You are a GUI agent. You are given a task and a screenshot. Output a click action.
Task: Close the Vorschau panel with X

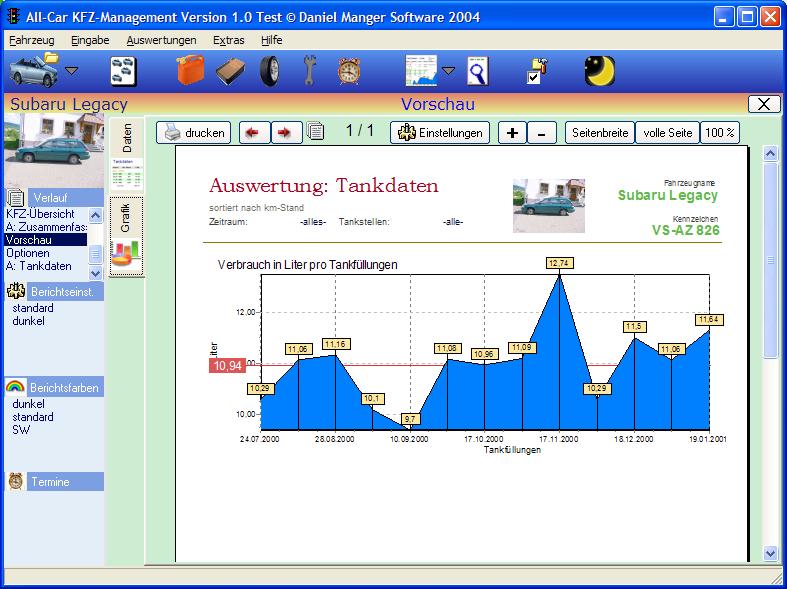[764, 104]
